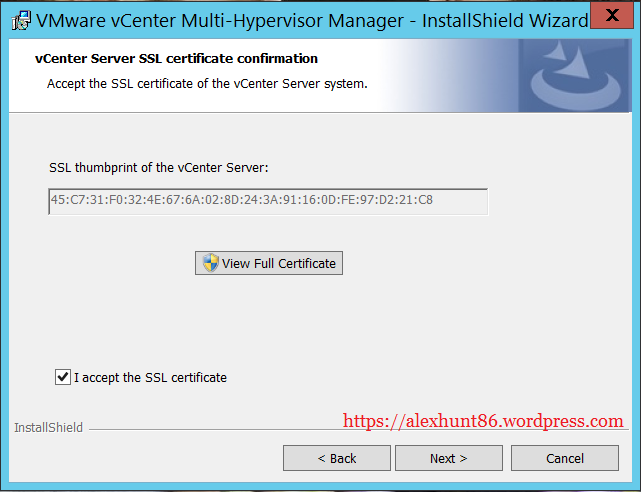The width and height of the screenshot is (641, 492).
Task: Click the shield icon on the View Full Certificate button
Action: click(x=211, y=263)
